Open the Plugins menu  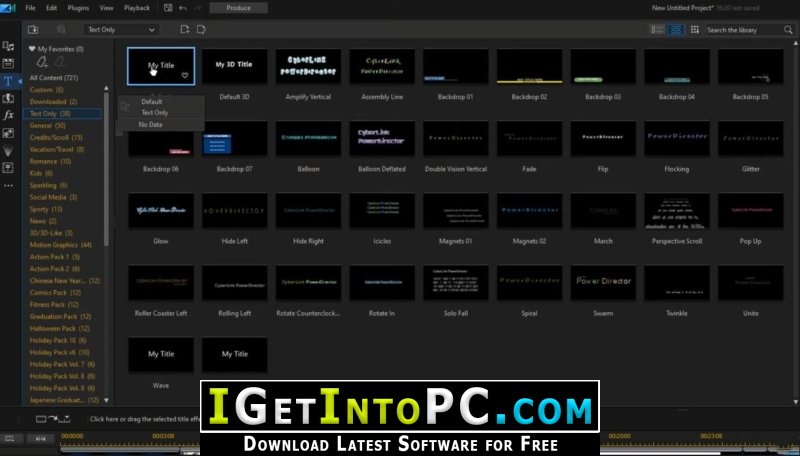click(80, 8)
